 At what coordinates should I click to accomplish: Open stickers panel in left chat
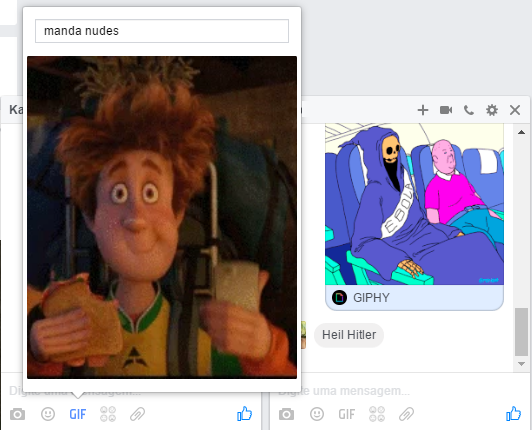pos(108,414)
